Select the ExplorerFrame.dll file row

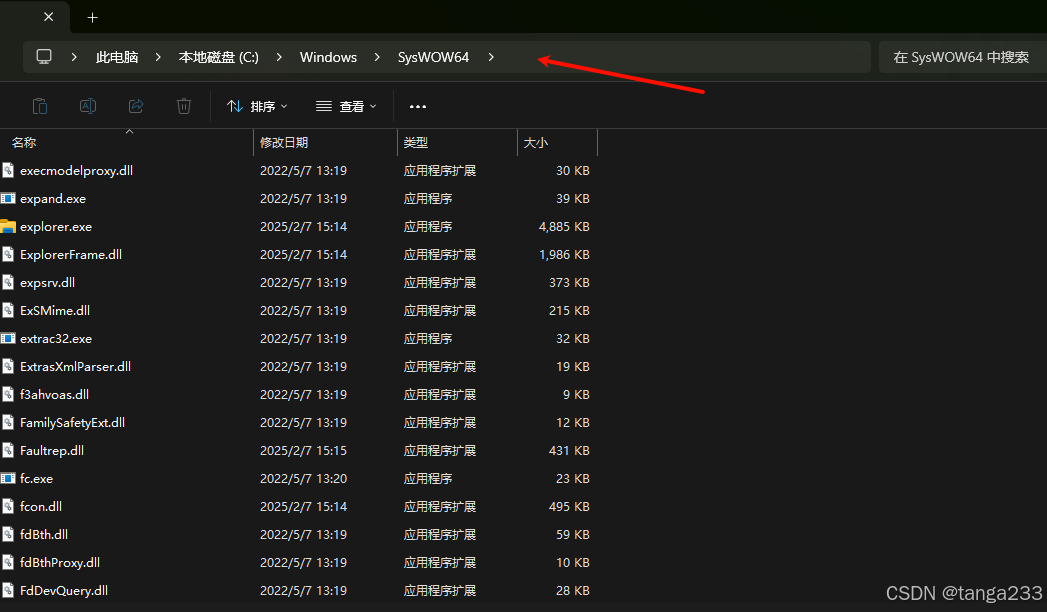tap(74, 254)
